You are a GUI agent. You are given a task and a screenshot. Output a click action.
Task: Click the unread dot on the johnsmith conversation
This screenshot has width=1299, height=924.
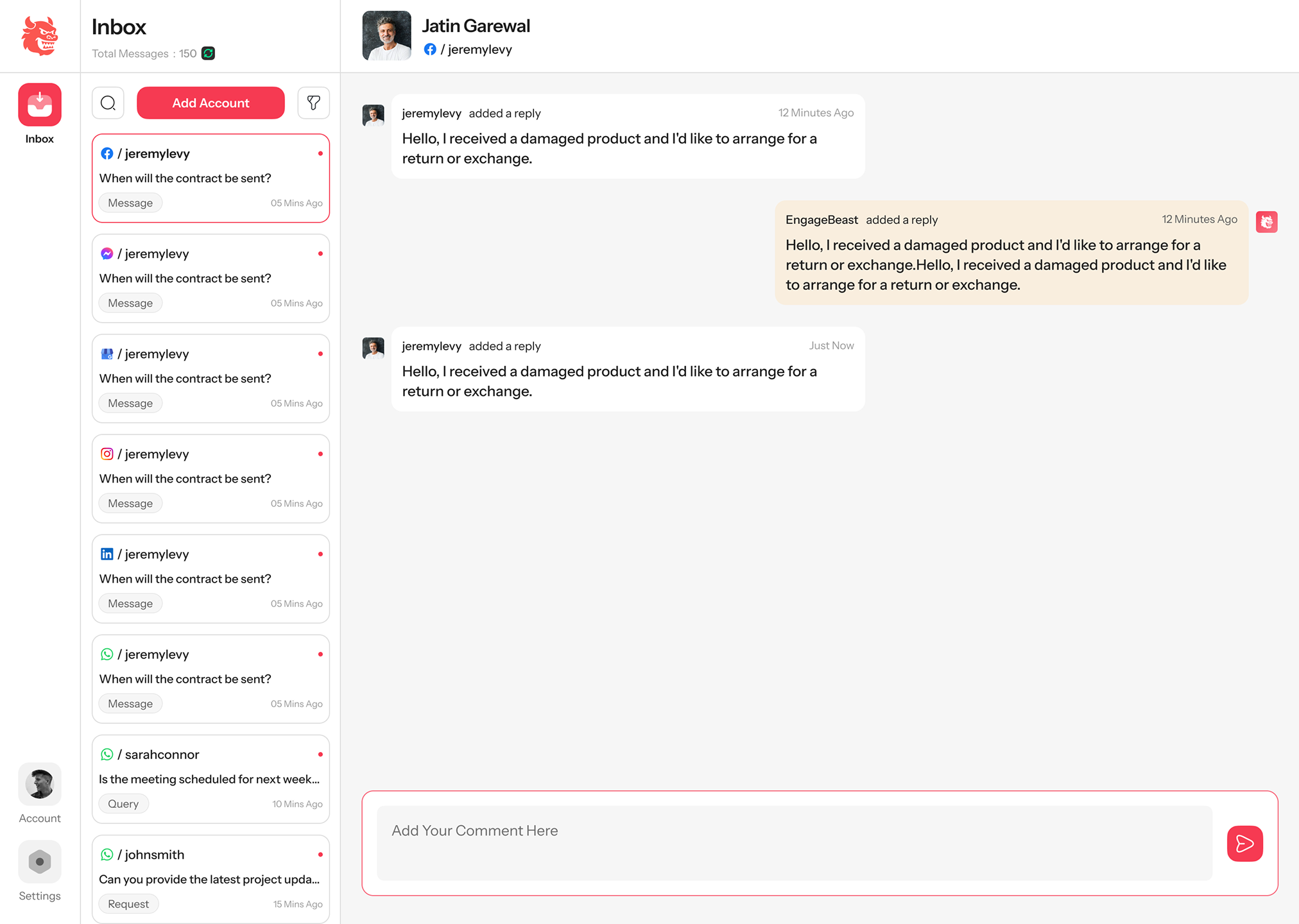(x=320, y=854)
